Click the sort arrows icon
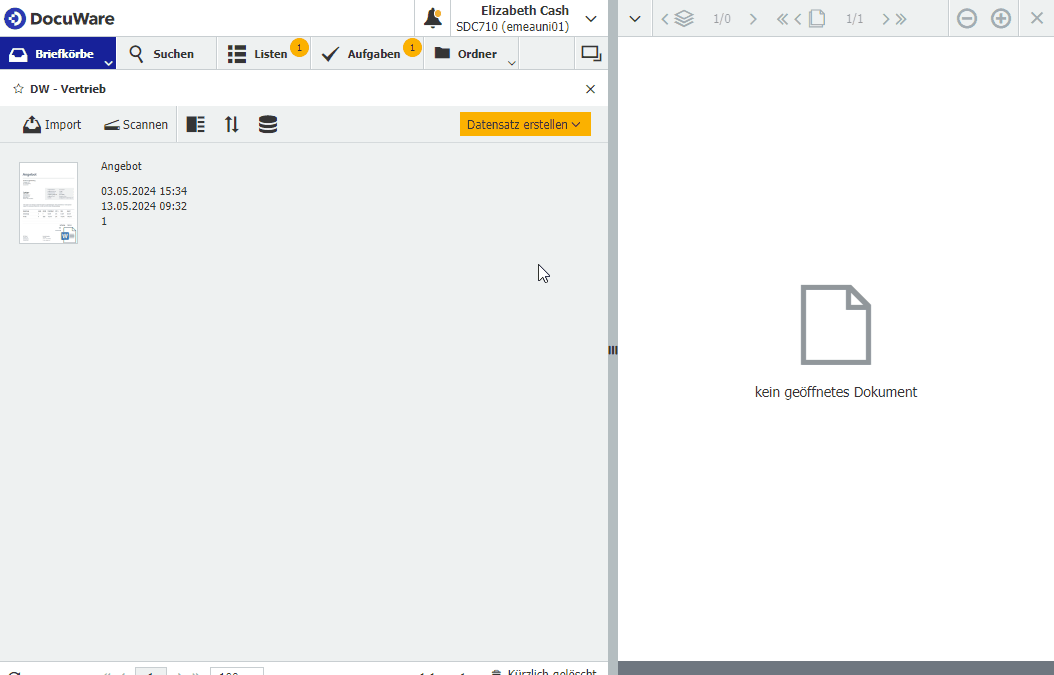This screenshot has width=1054, height=675. click(232, 125)
